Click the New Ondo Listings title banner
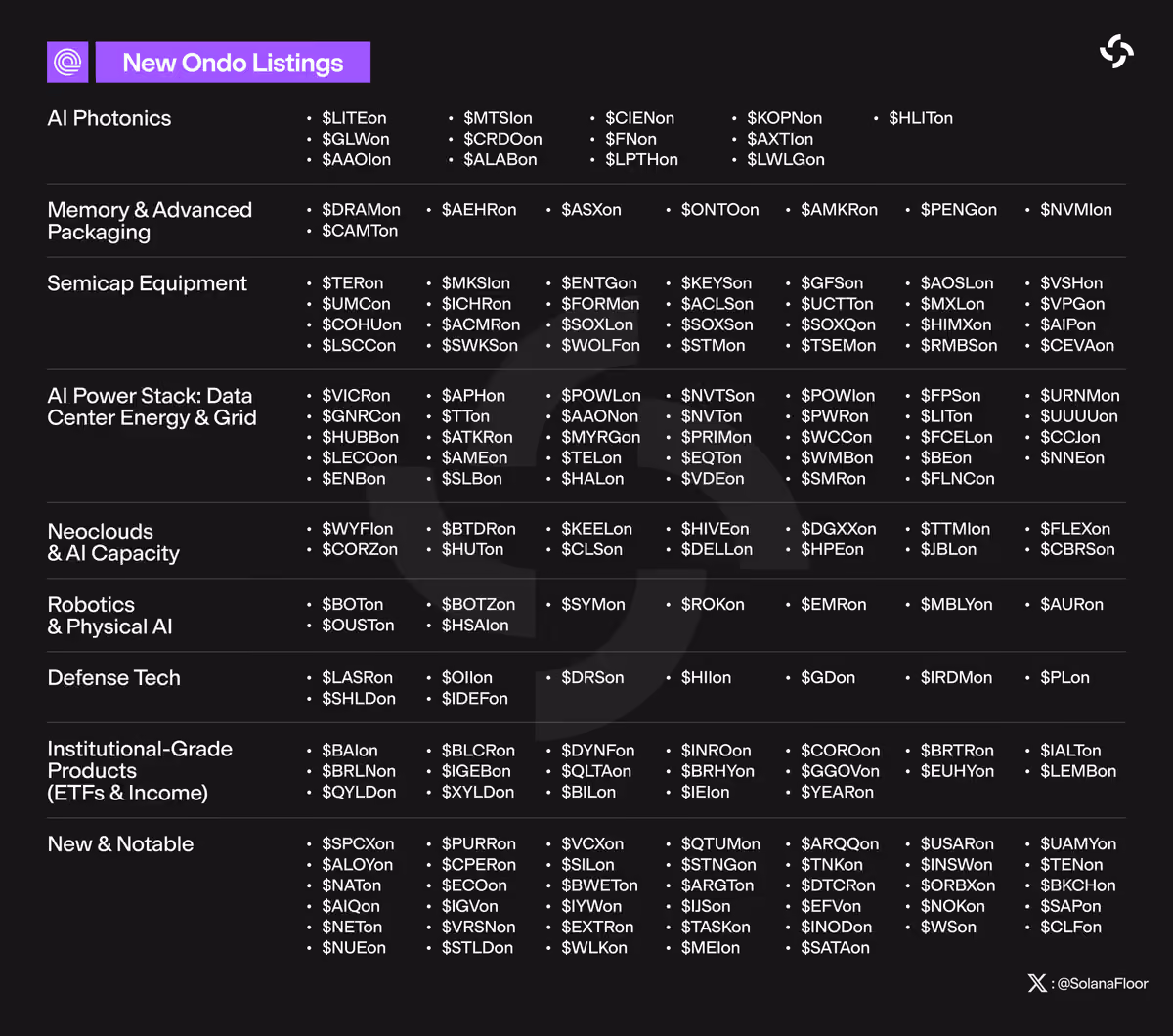This screenshot has height=1036, width=1173. [233, 63]
